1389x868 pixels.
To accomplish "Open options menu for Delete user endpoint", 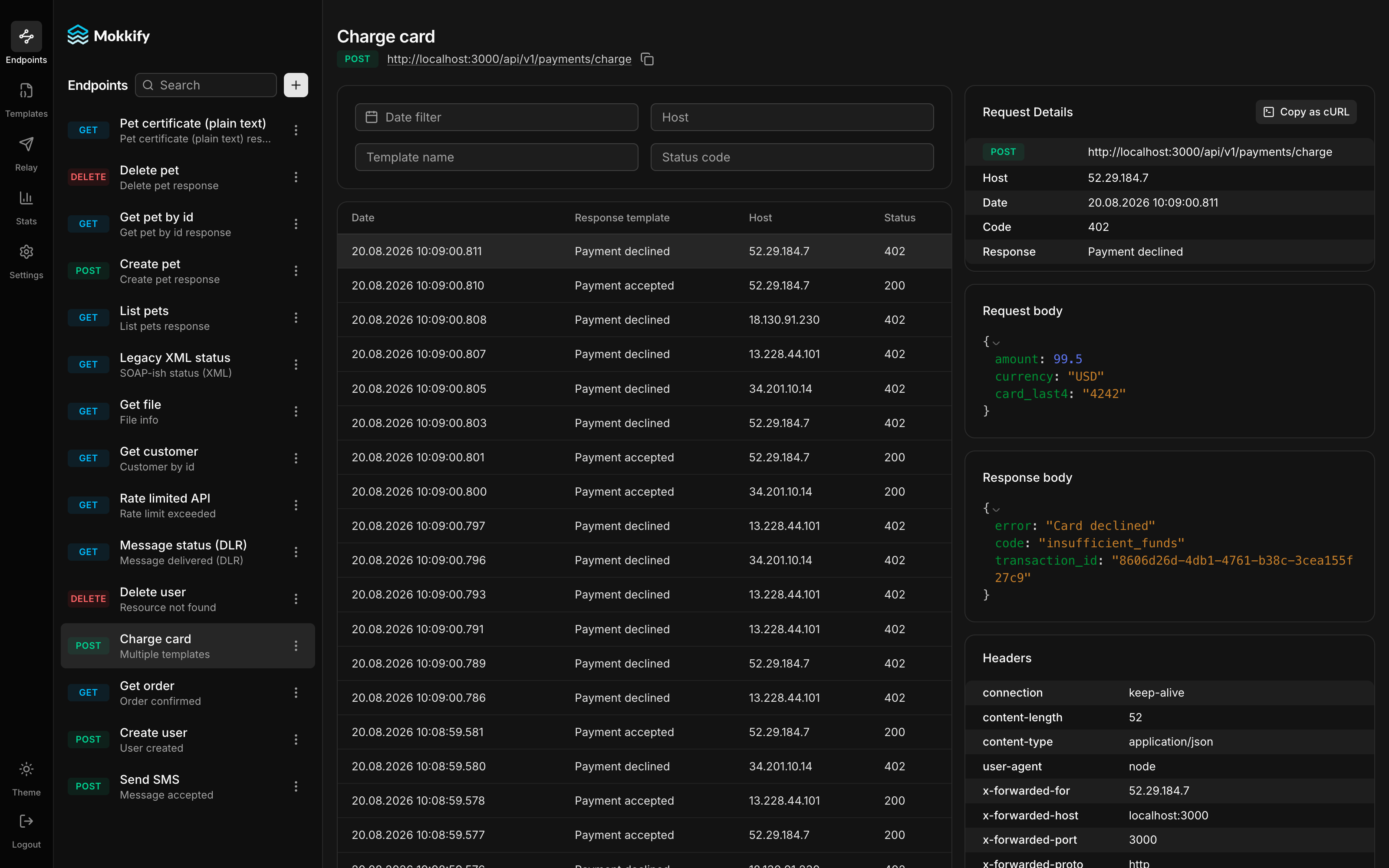I will (296, 599).
